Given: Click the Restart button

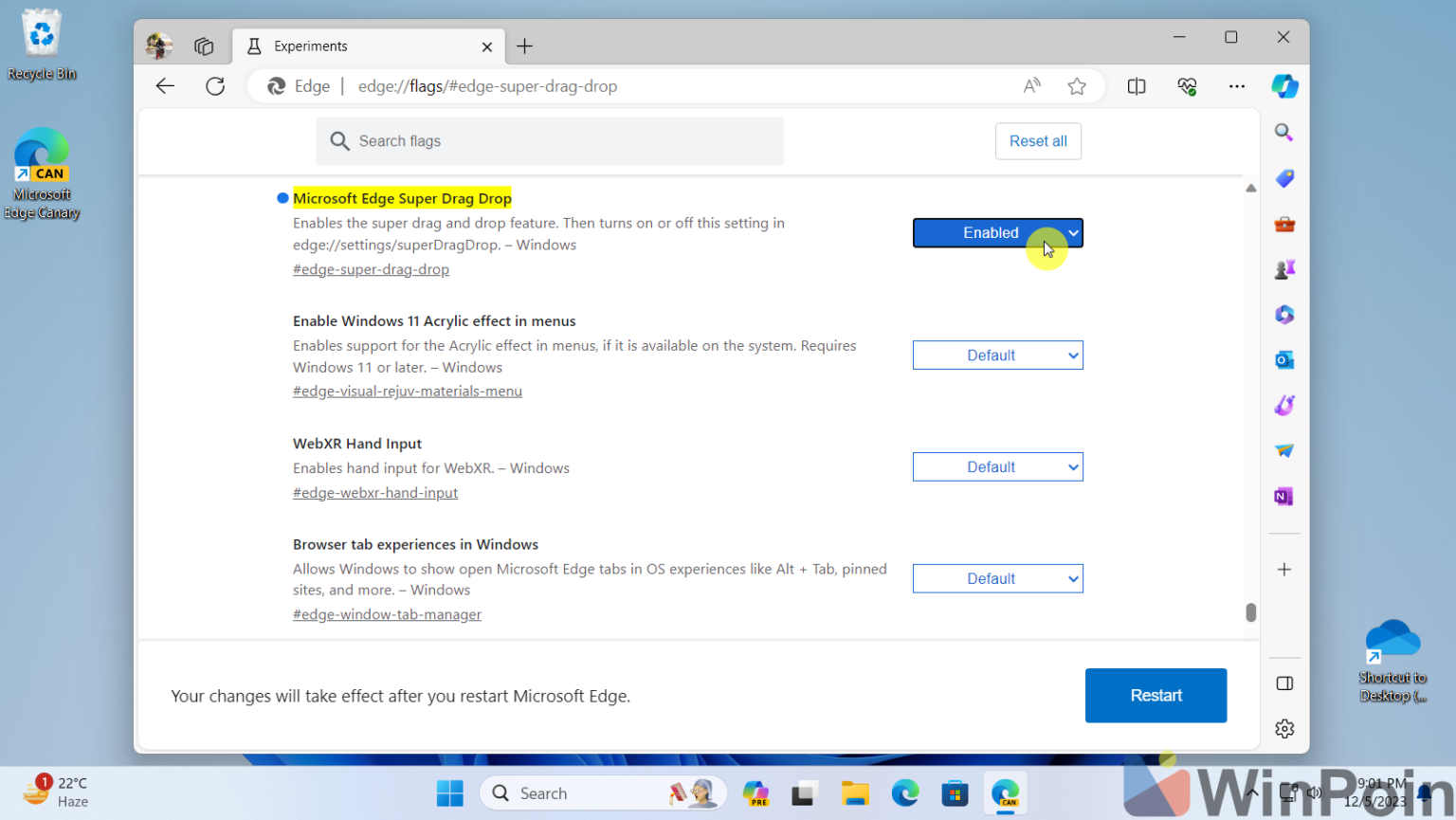Looking at the screenshot, I should click(1156, 695).
